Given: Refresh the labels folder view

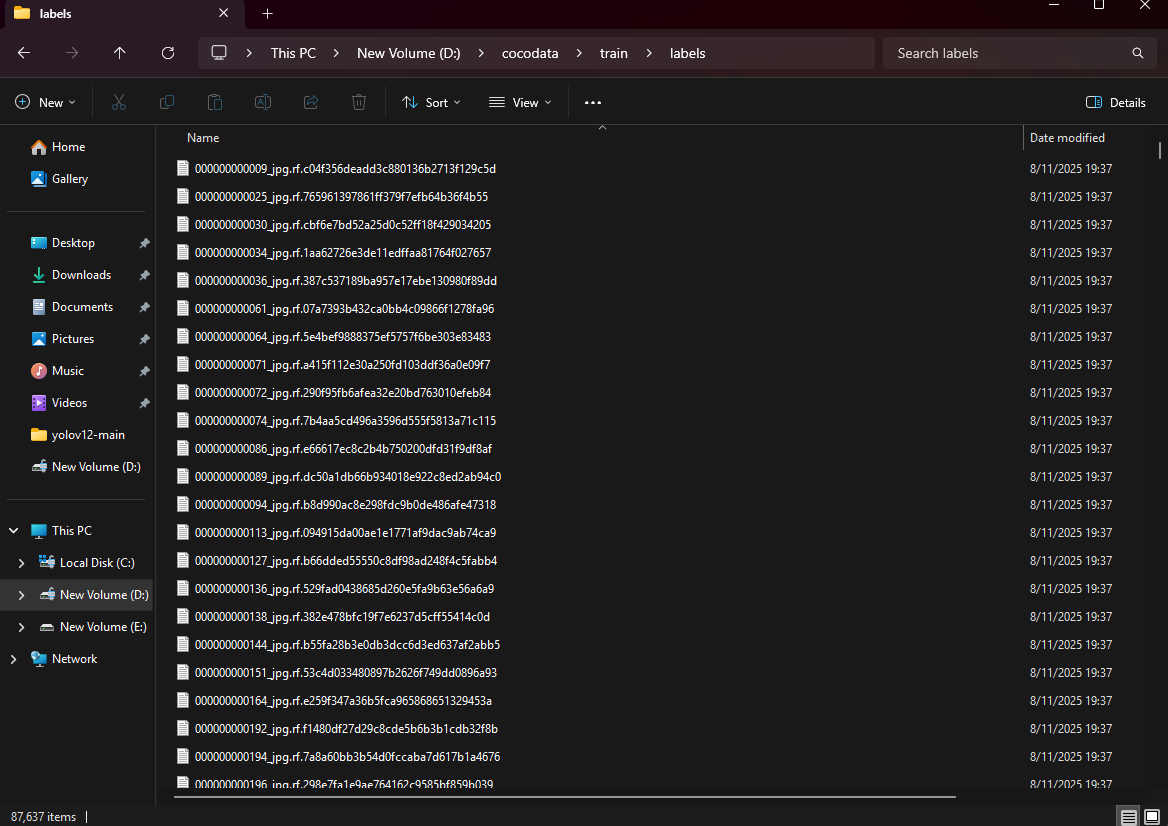Looking at the screenshot, I should [168, 53].
